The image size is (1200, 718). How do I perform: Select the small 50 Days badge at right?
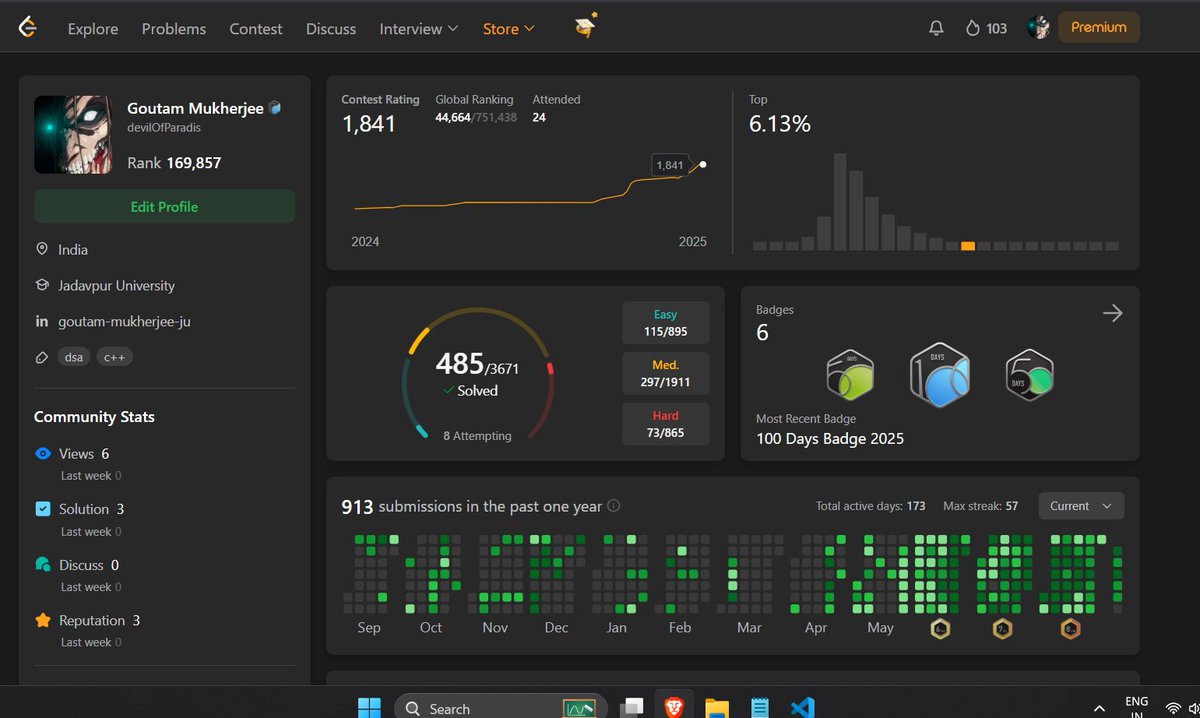click(x=1029, y=375)
